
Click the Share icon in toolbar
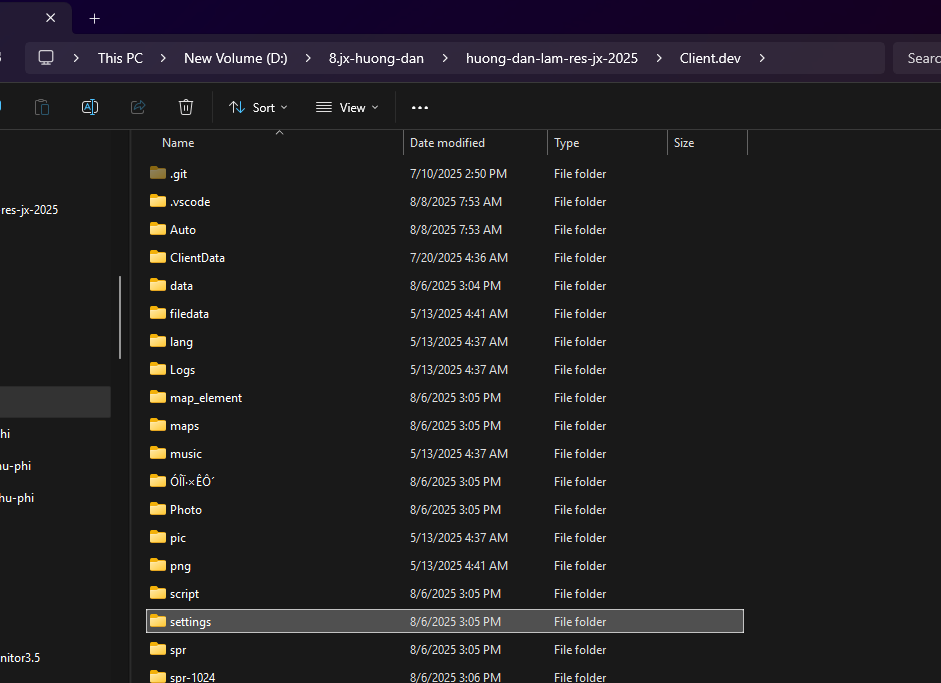point(138,107)
